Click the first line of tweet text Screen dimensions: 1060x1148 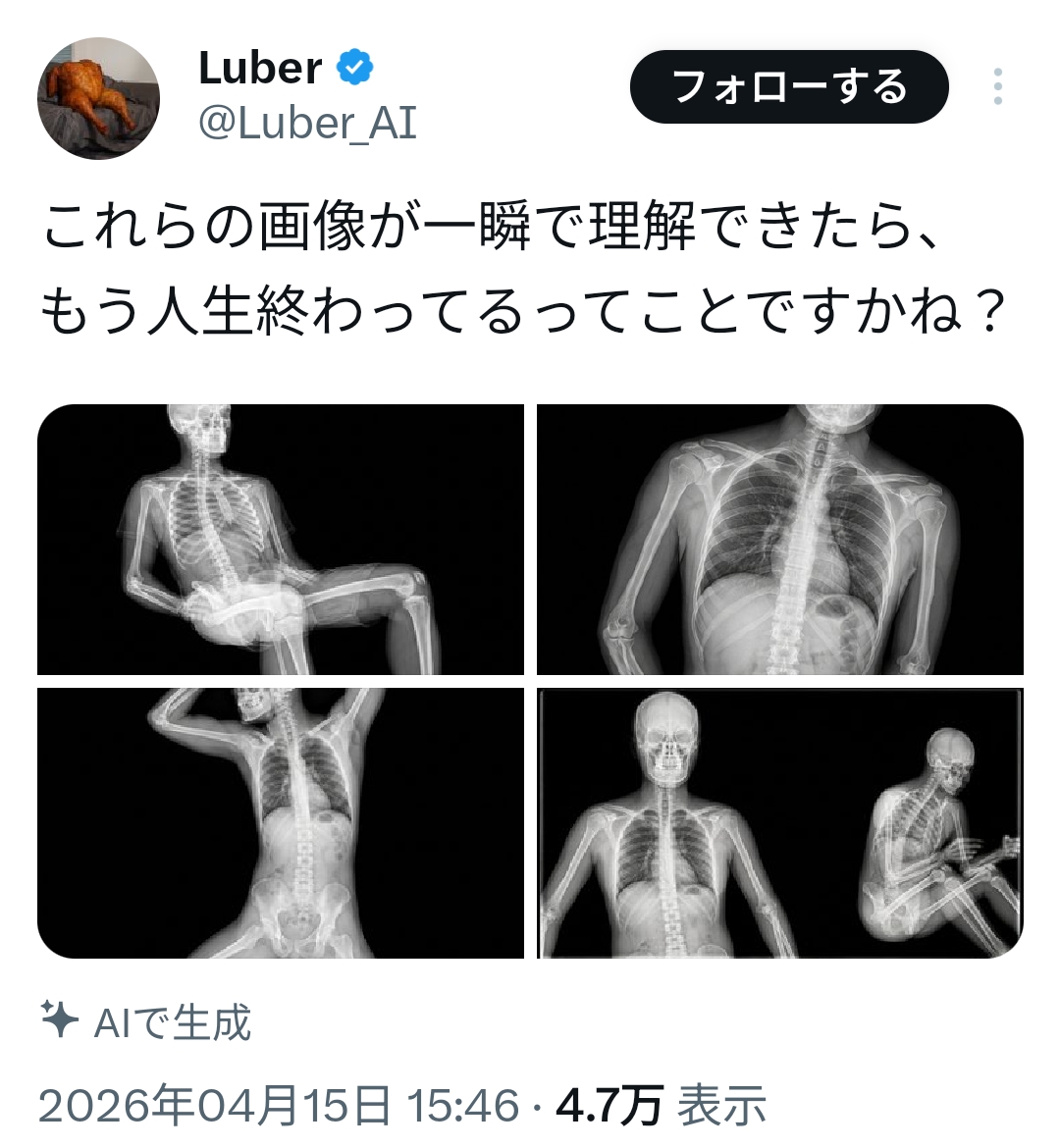(491, 227)
